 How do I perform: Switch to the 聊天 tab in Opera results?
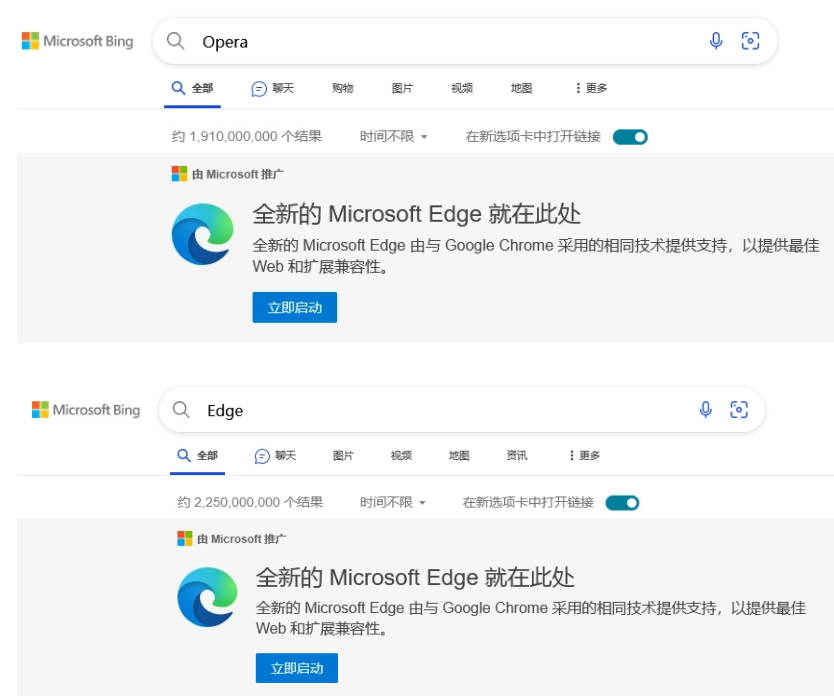(x=272, y=88)
